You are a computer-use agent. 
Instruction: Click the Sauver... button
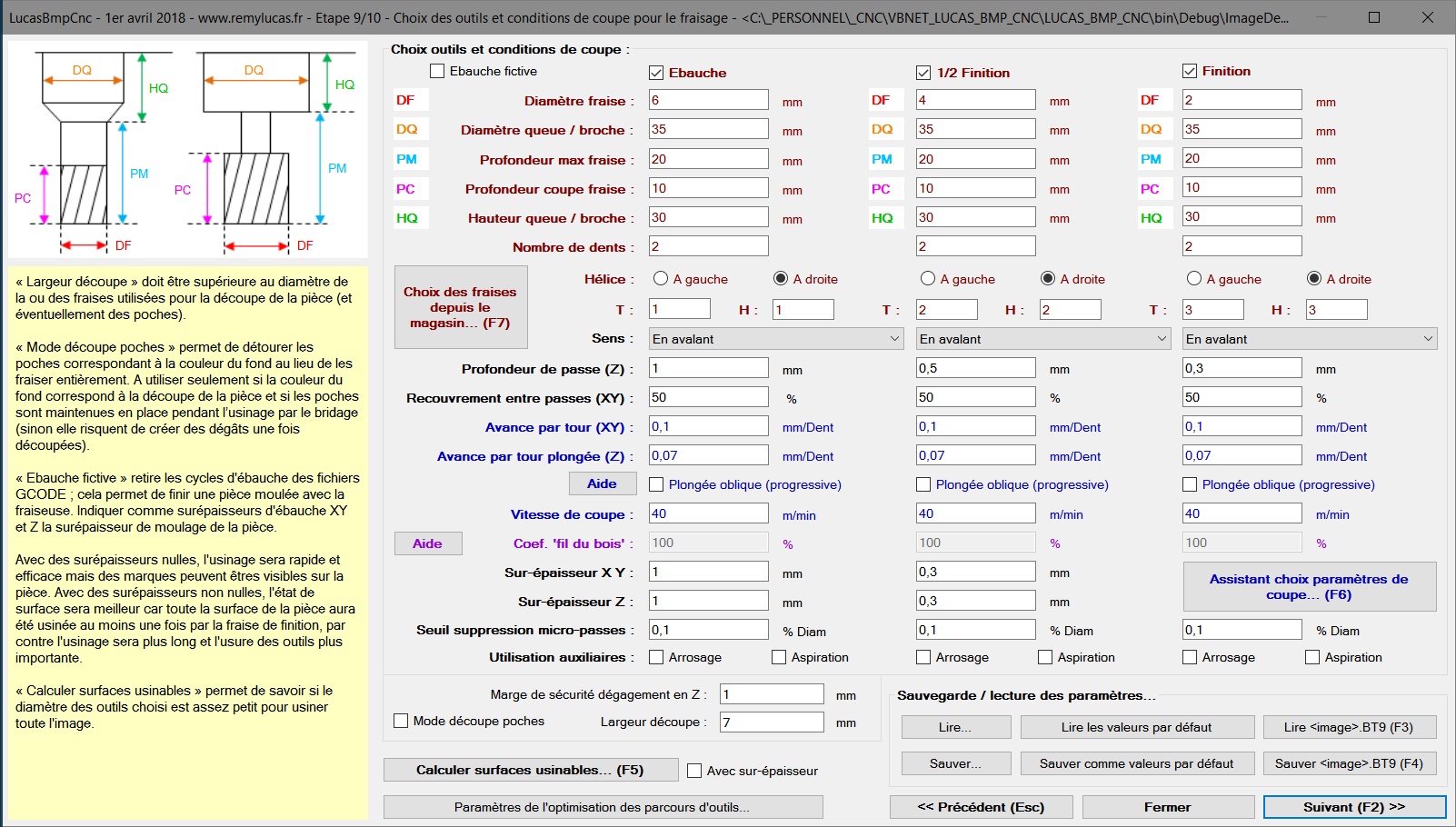956,763
